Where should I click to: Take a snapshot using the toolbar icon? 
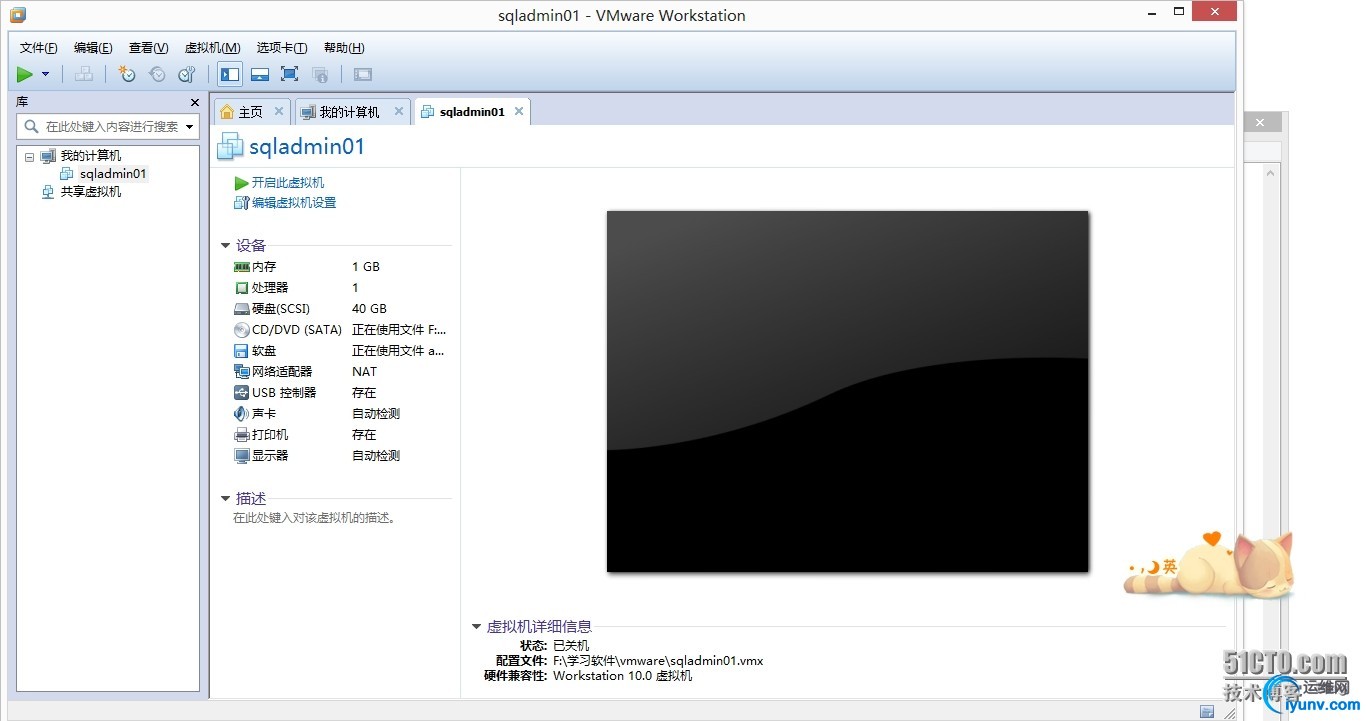coord(126,74)
